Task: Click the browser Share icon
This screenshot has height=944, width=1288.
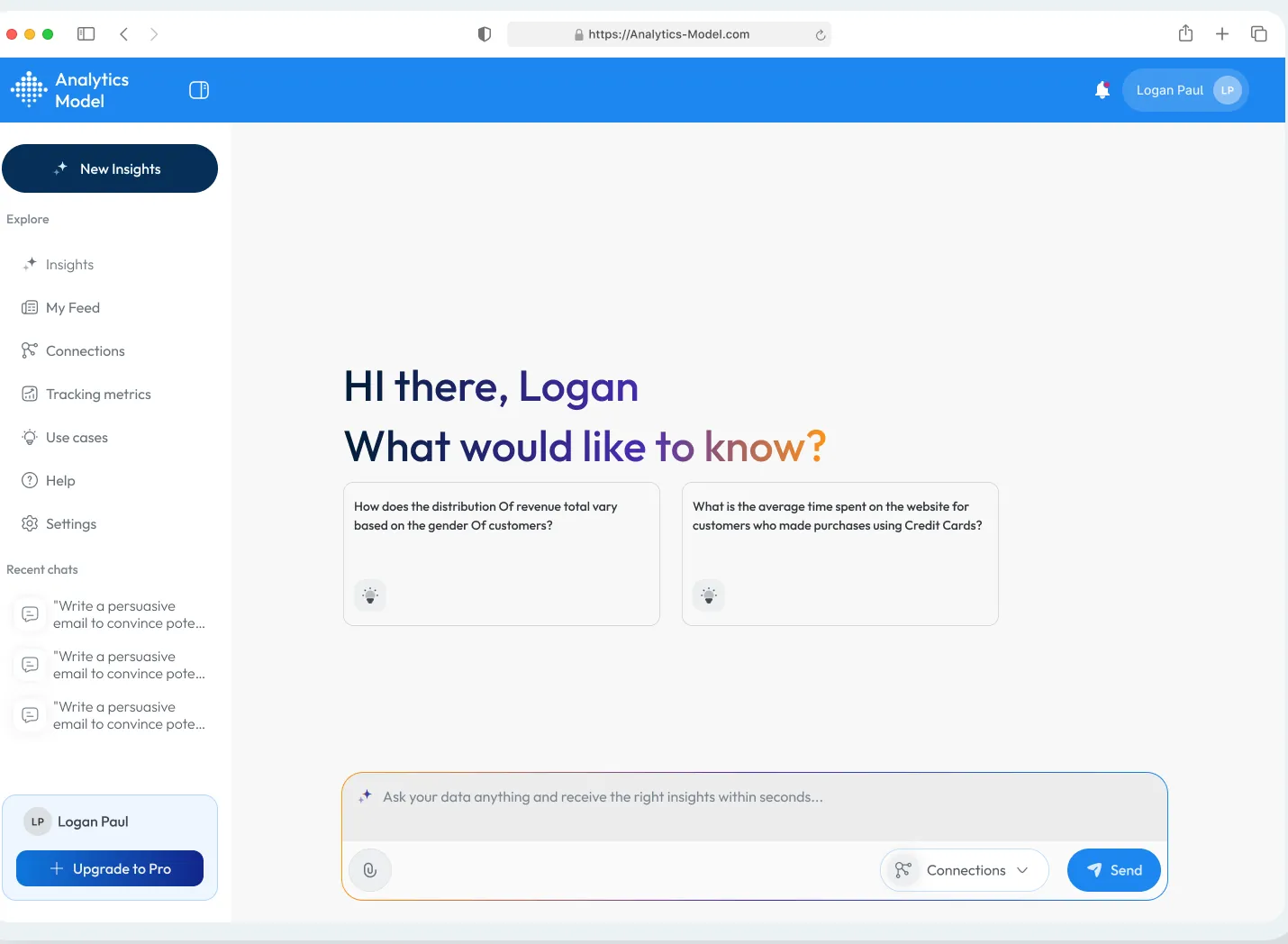Action: 1186,33
